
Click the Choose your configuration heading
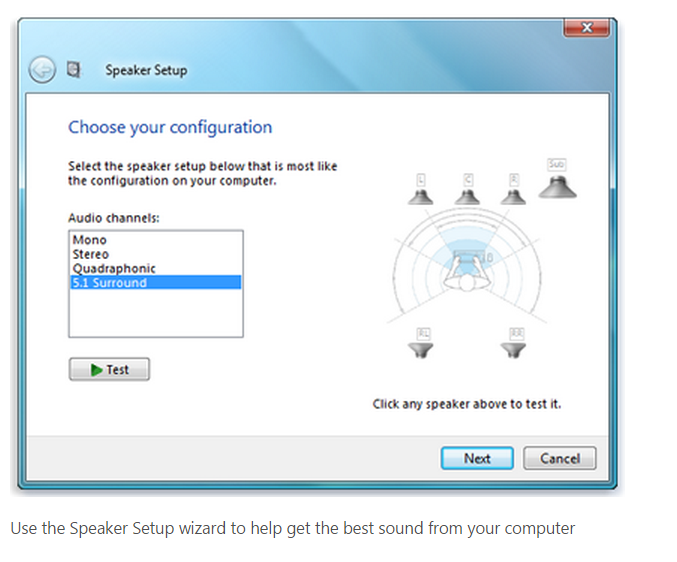click(x=170, y=127)
